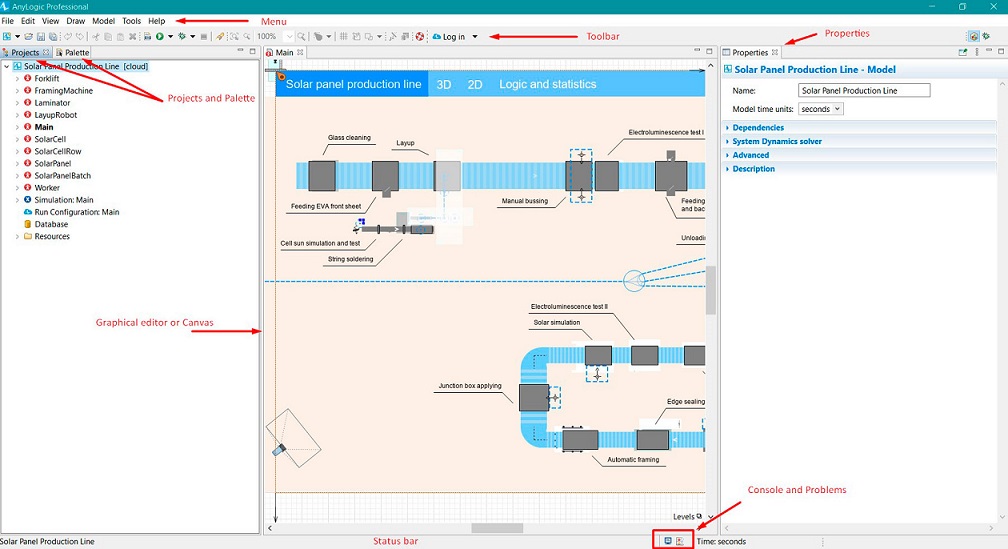Image resolution: width=1008 pixels, height=549 pixels.
Task: Expand the Dependencies section
Action: coord(758,128)
